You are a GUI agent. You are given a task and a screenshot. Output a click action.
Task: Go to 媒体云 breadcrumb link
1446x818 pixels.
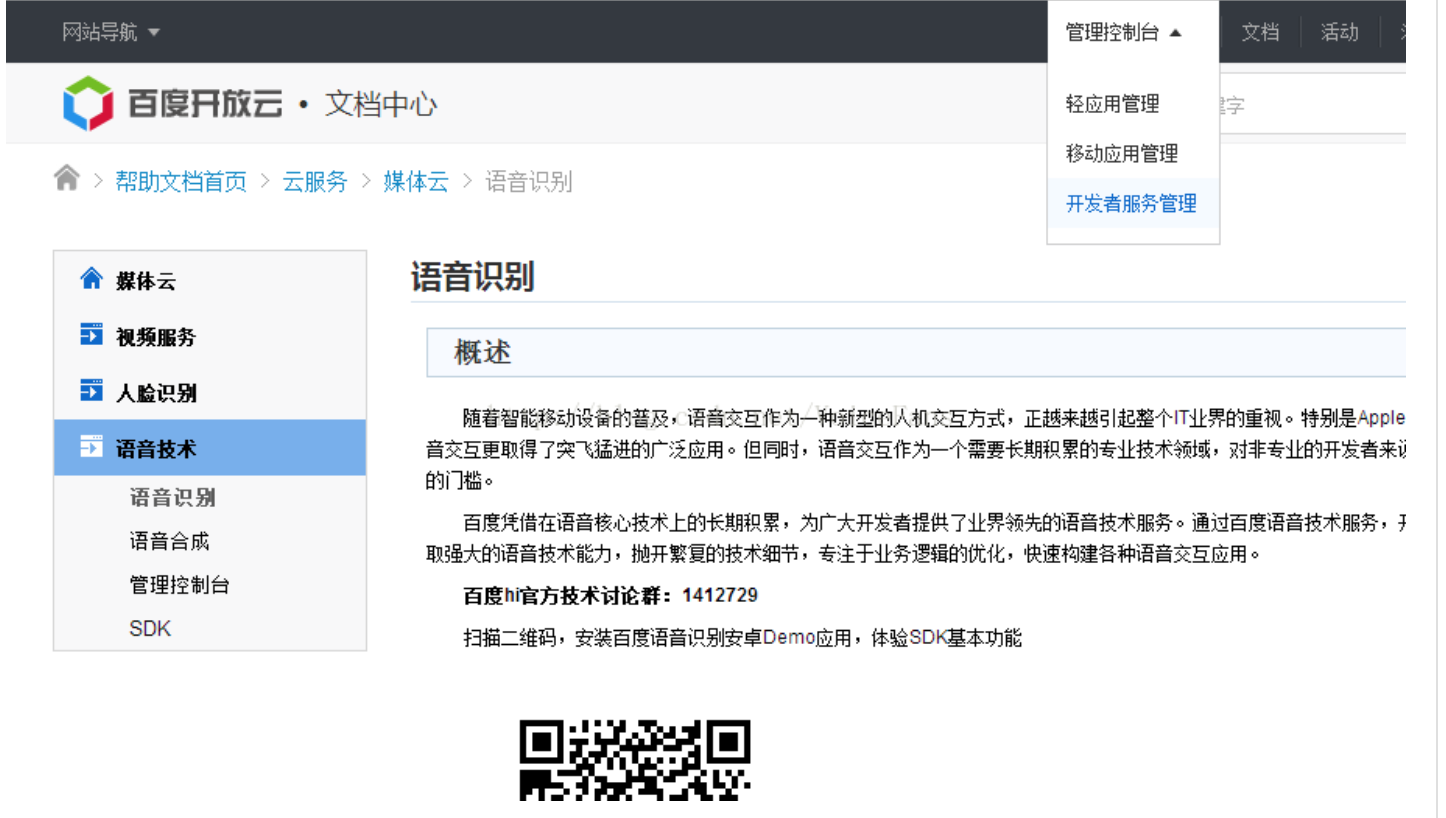pyautogui.click(x=416, y=181)
